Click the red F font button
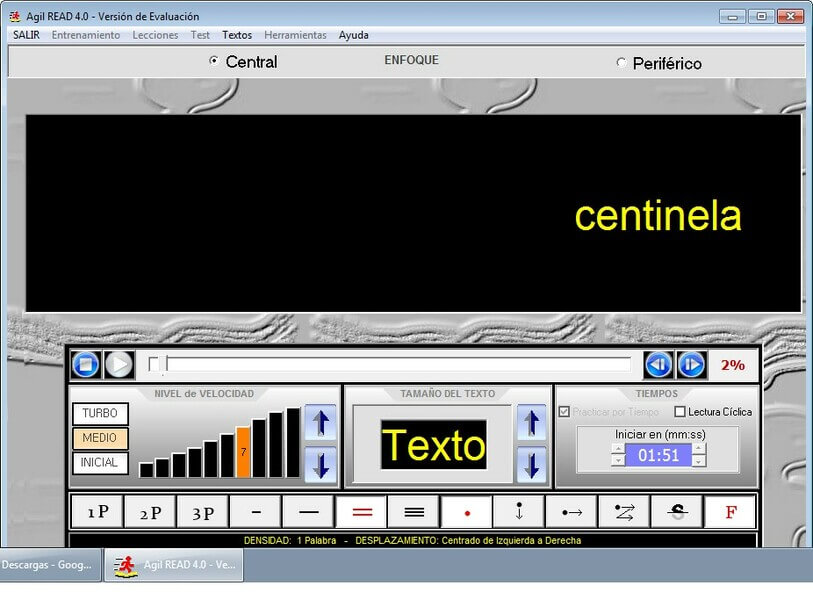Viewport: 813px width, 600px height. 730,512
